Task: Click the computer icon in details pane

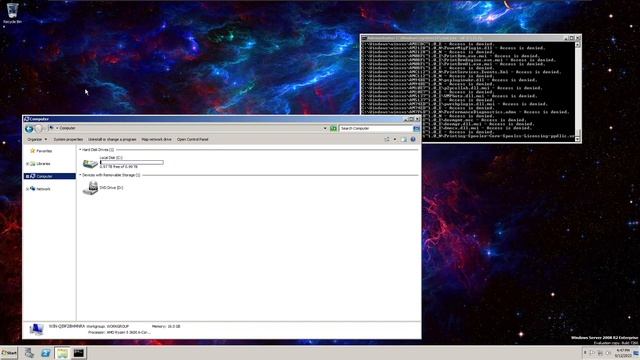Action: 36,329
